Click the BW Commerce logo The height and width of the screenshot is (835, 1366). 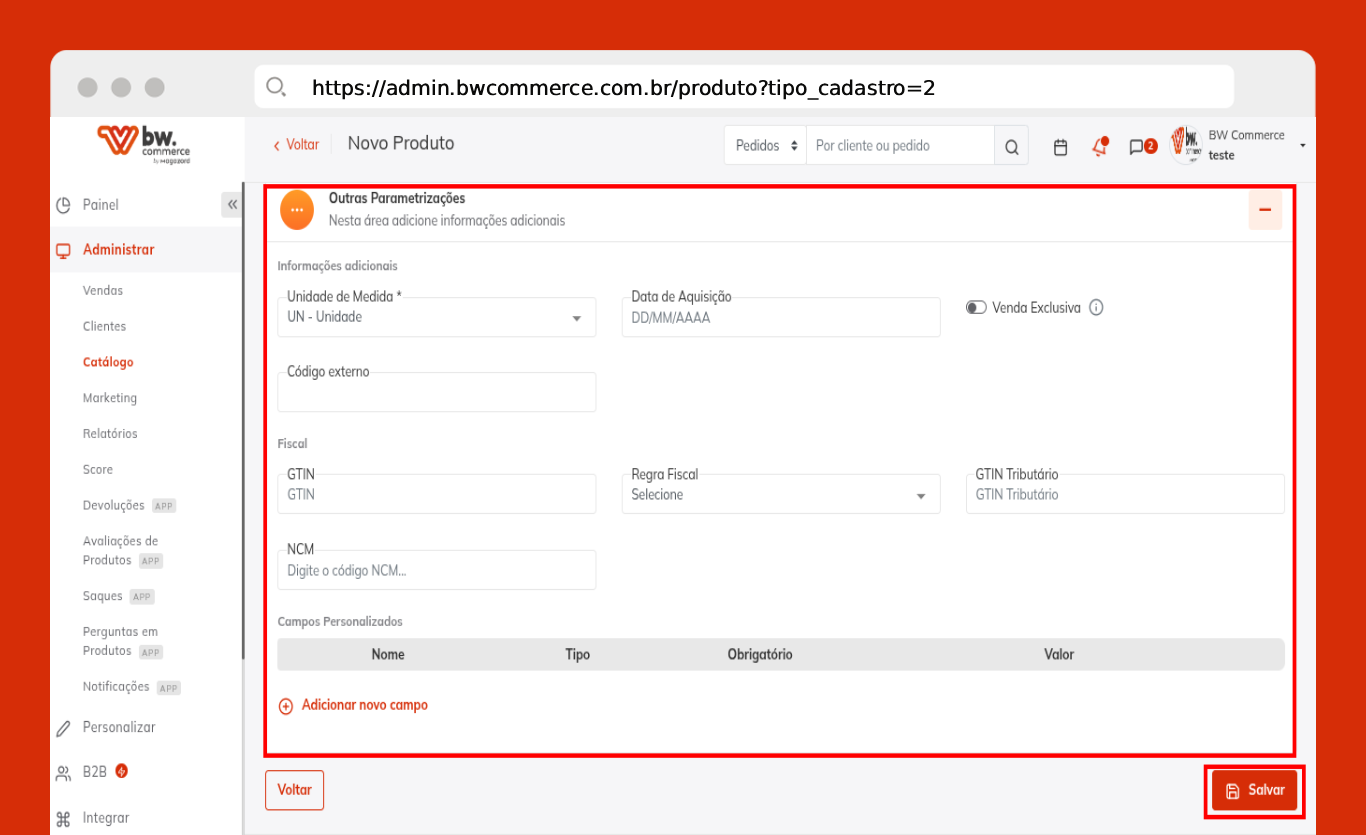point(144,143)
